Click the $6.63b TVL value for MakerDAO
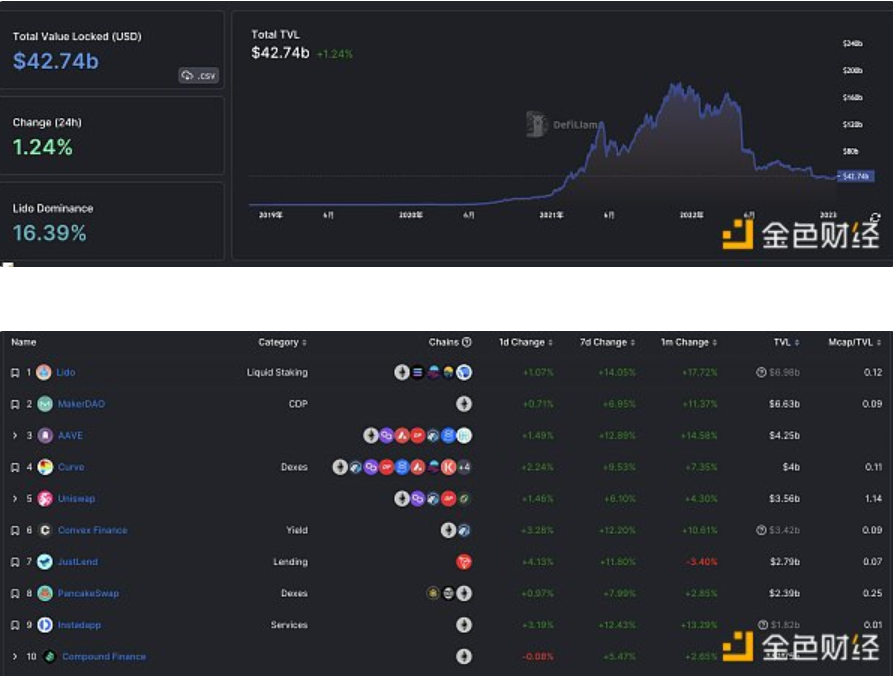This screenshot has height=676, width=893. pyautogui.click(x=784, y=404)
